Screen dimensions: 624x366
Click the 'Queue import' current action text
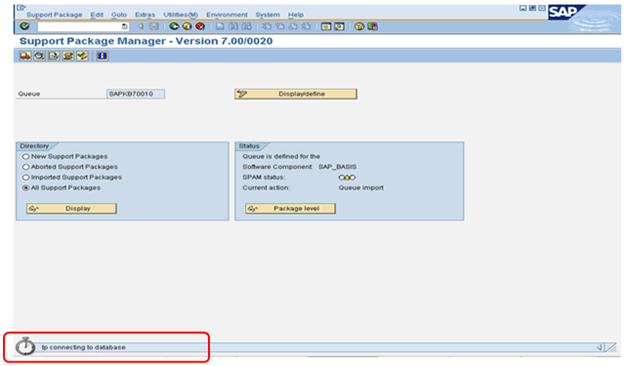coord(361,188)
